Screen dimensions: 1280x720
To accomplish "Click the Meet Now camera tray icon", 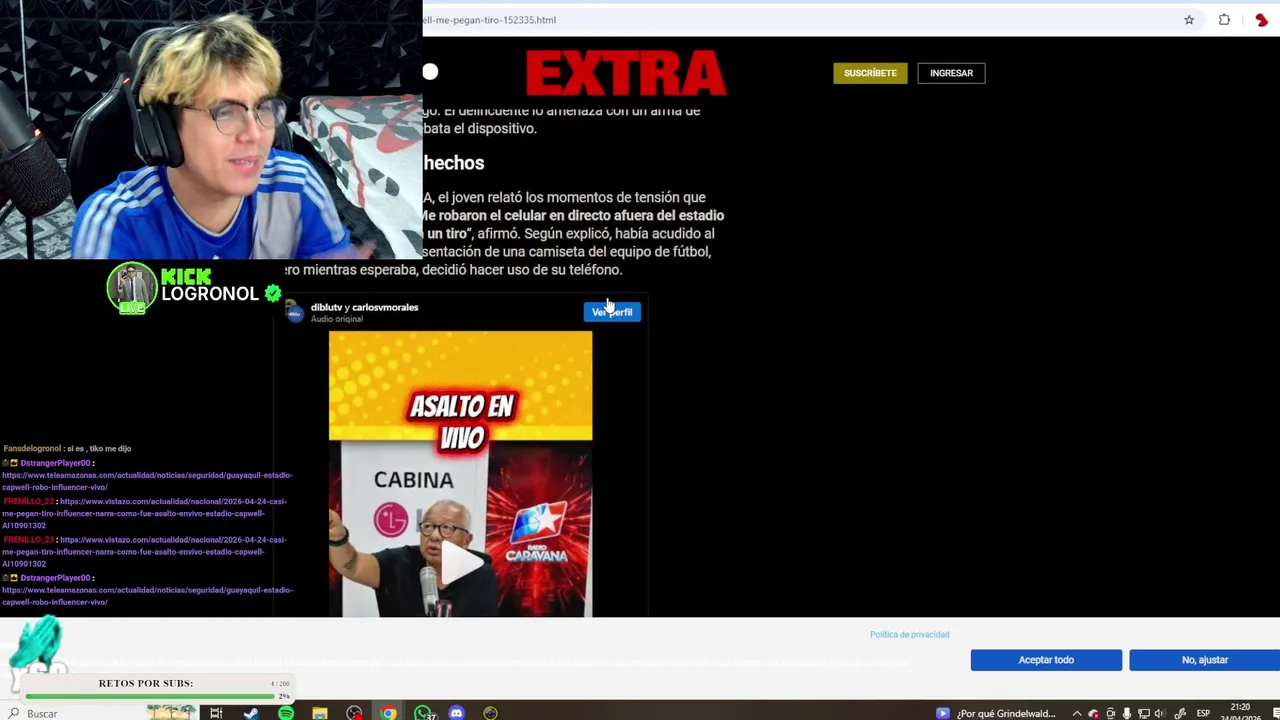I will point(1110,713).
